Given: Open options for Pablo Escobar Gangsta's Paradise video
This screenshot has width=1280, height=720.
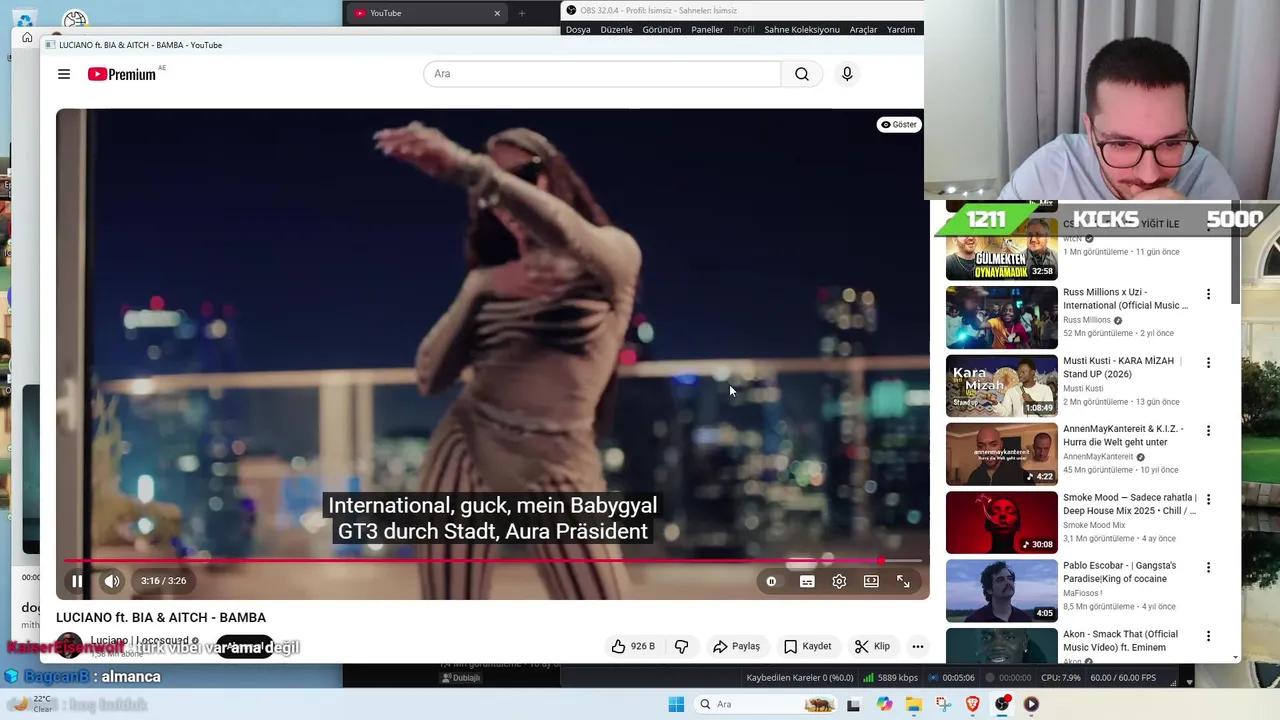Looking at the screenshot, I should click(1208, 567).
